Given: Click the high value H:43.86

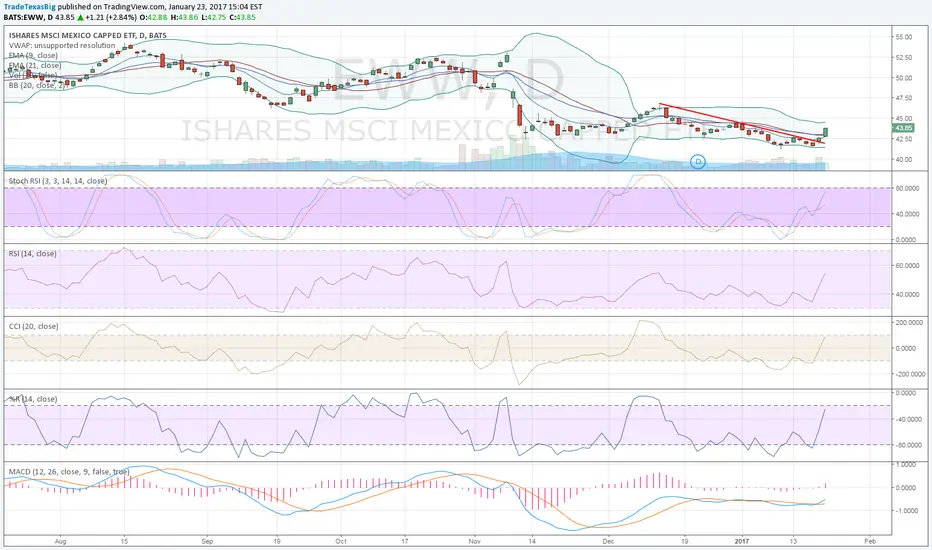Looking at the screenshot, I should coord(184,17).
